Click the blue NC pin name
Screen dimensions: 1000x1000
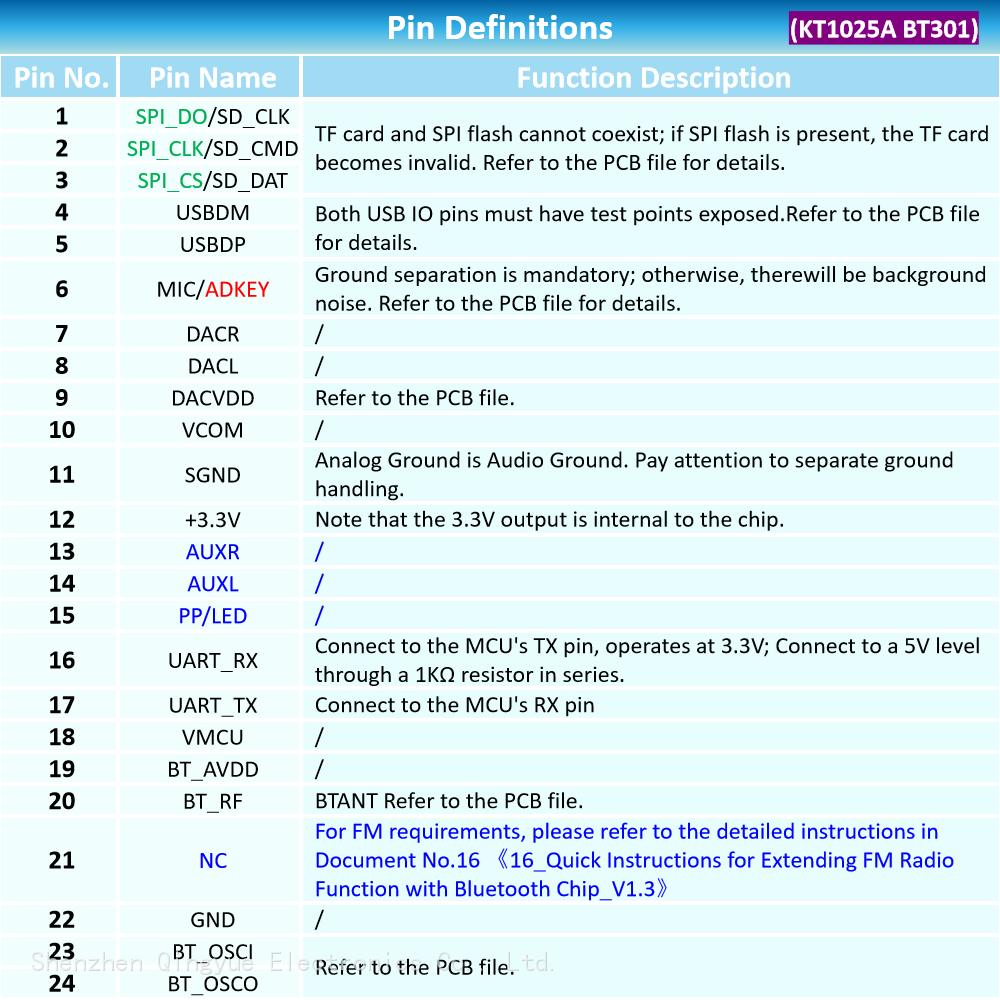tap(212, 861)
